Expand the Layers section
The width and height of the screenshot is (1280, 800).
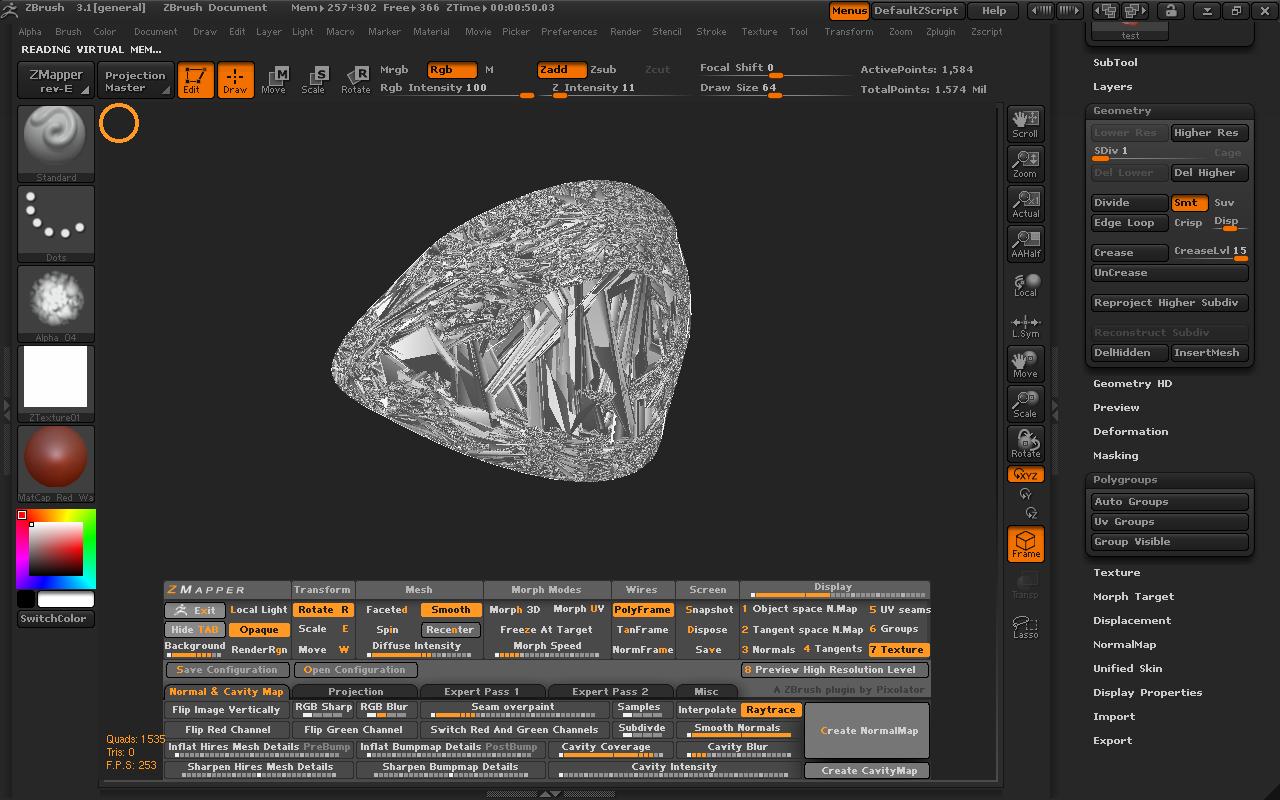click(1112, 87)
